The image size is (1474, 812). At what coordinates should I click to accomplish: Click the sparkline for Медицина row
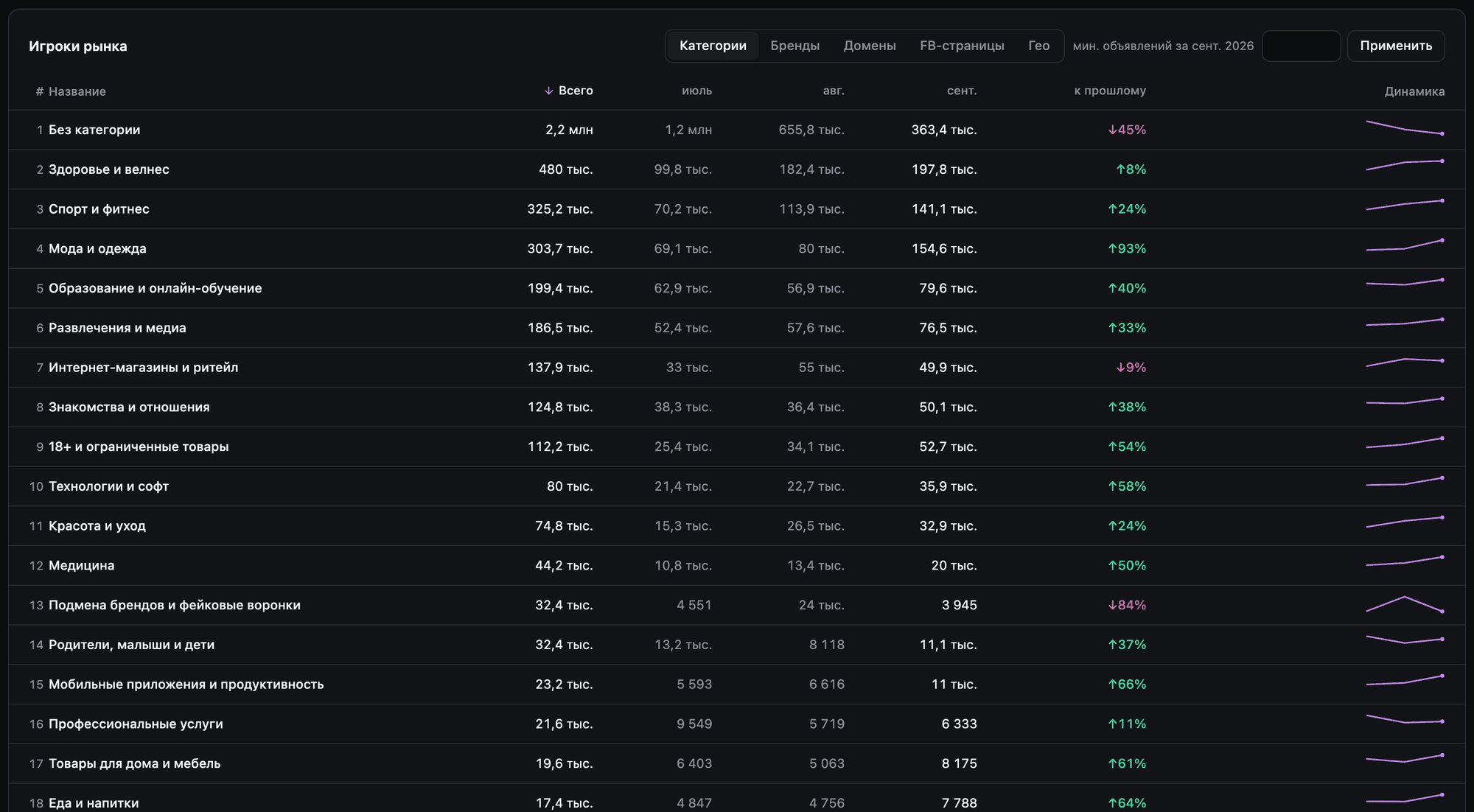(1405, 561)
